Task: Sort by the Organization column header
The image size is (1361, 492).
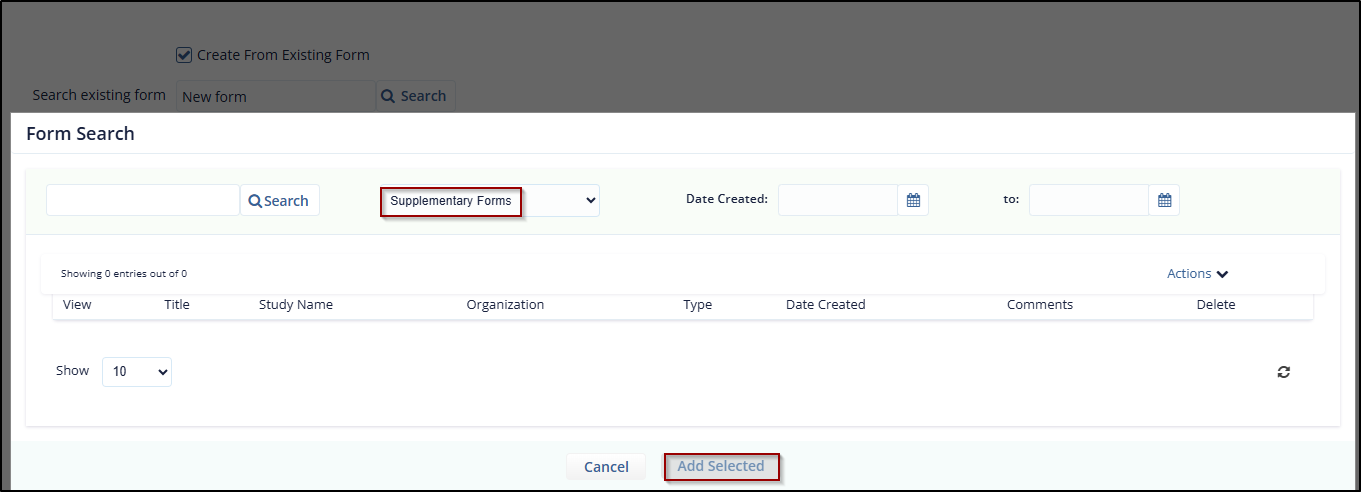Action: point(505,304)
